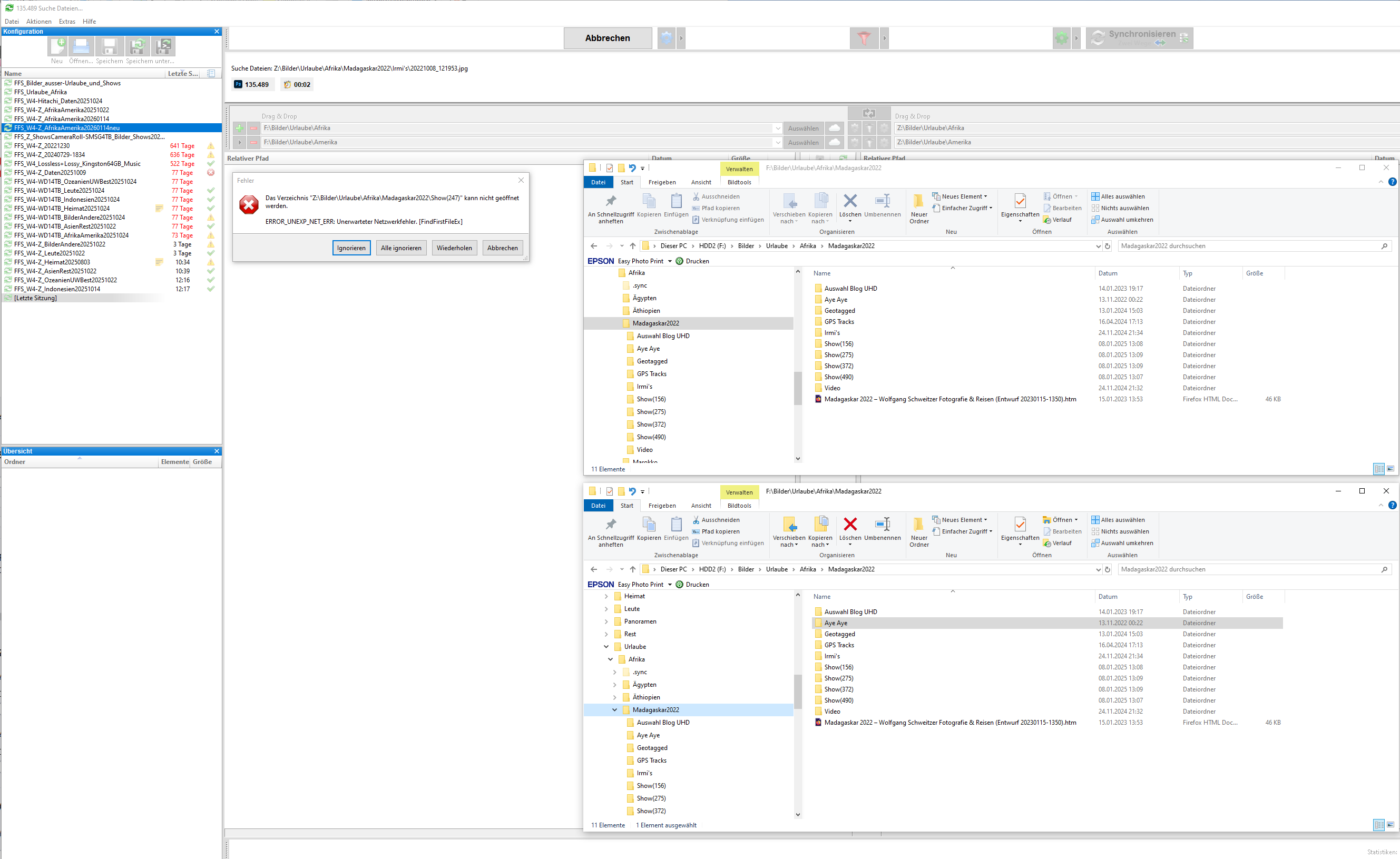Expand Ägypten in lower Explorer tree
1400x859 pixels.
click(614, 685)
